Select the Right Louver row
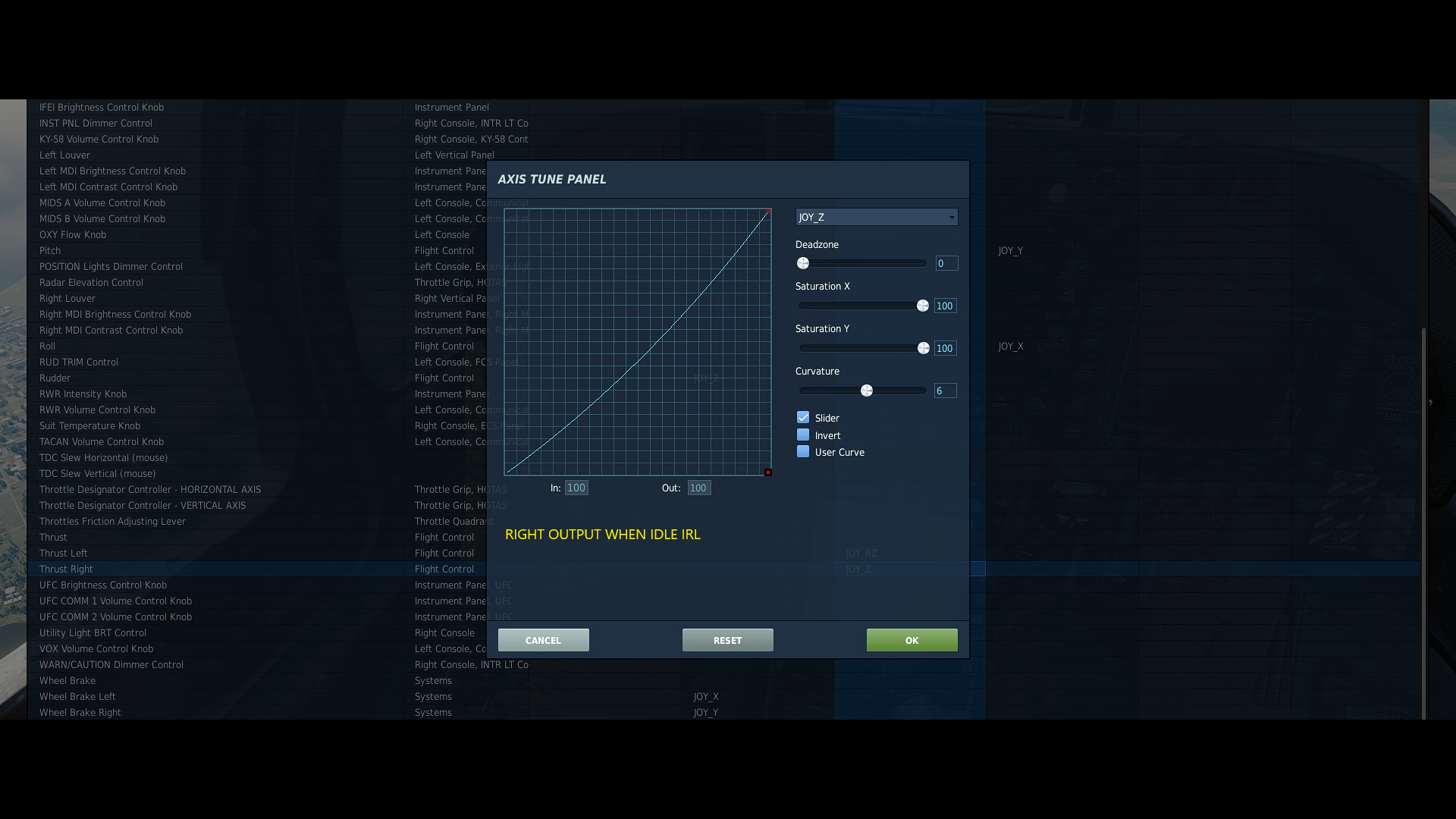Image resolution: width=1456 pixels, height=819 pixels. pos(723,298)
